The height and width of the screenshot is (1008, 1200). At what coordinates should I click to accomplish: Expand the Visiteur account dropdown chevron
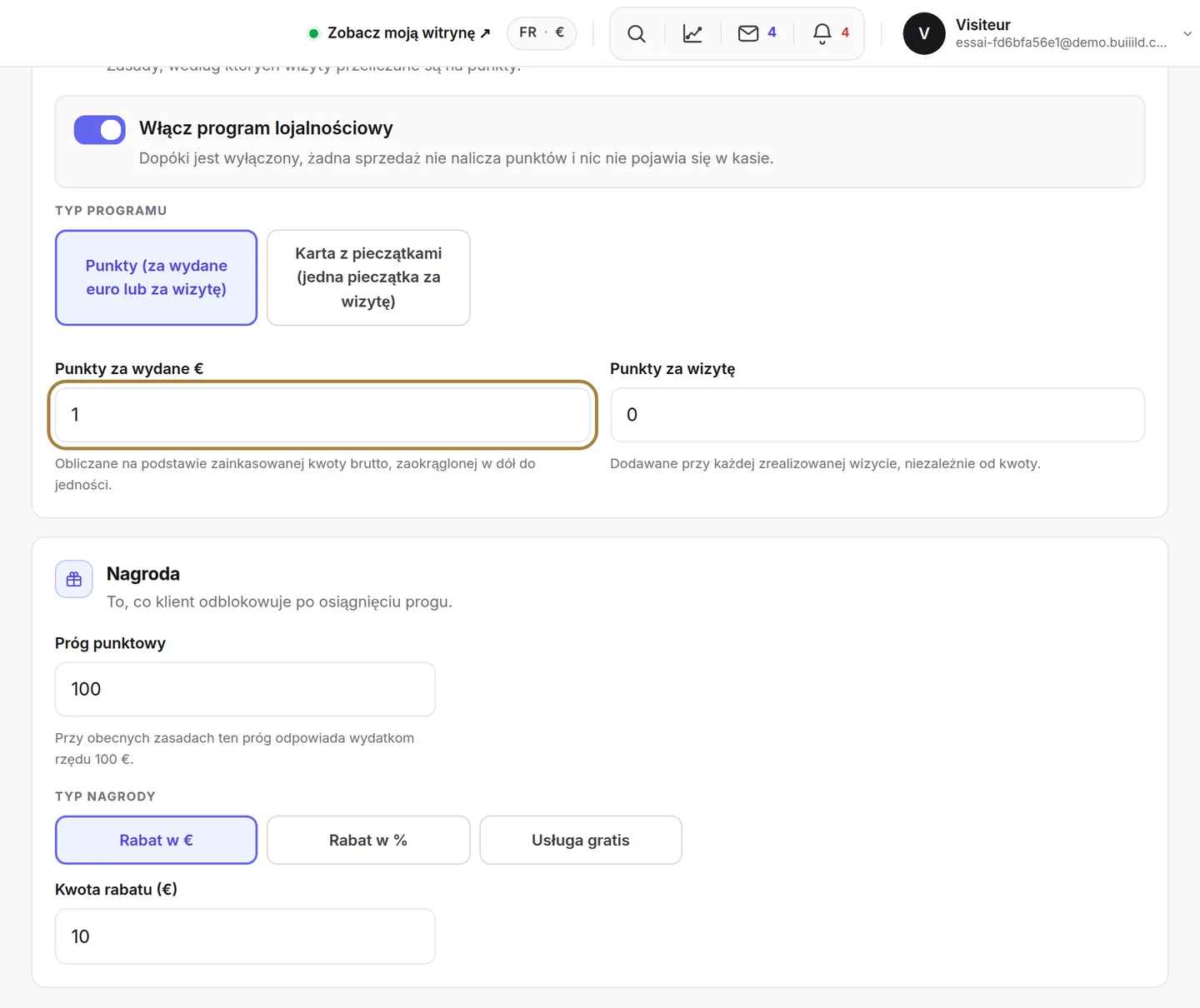(1187, 33)
